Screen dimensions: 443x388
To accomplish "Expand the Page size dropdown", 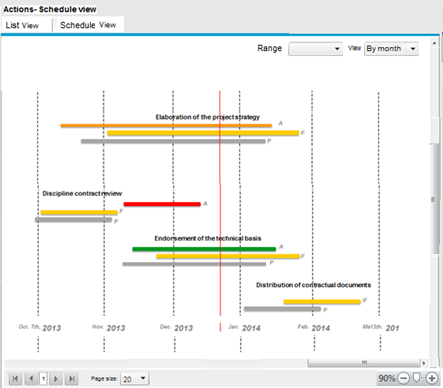I will click(x=134, y=379).
